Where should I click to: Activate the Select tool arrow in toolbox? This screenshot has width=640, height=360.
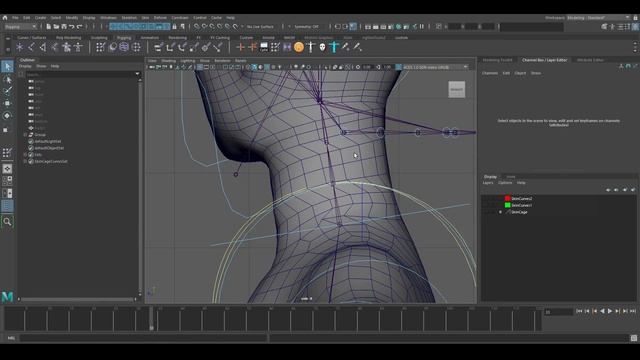click(x=7, y=66)
